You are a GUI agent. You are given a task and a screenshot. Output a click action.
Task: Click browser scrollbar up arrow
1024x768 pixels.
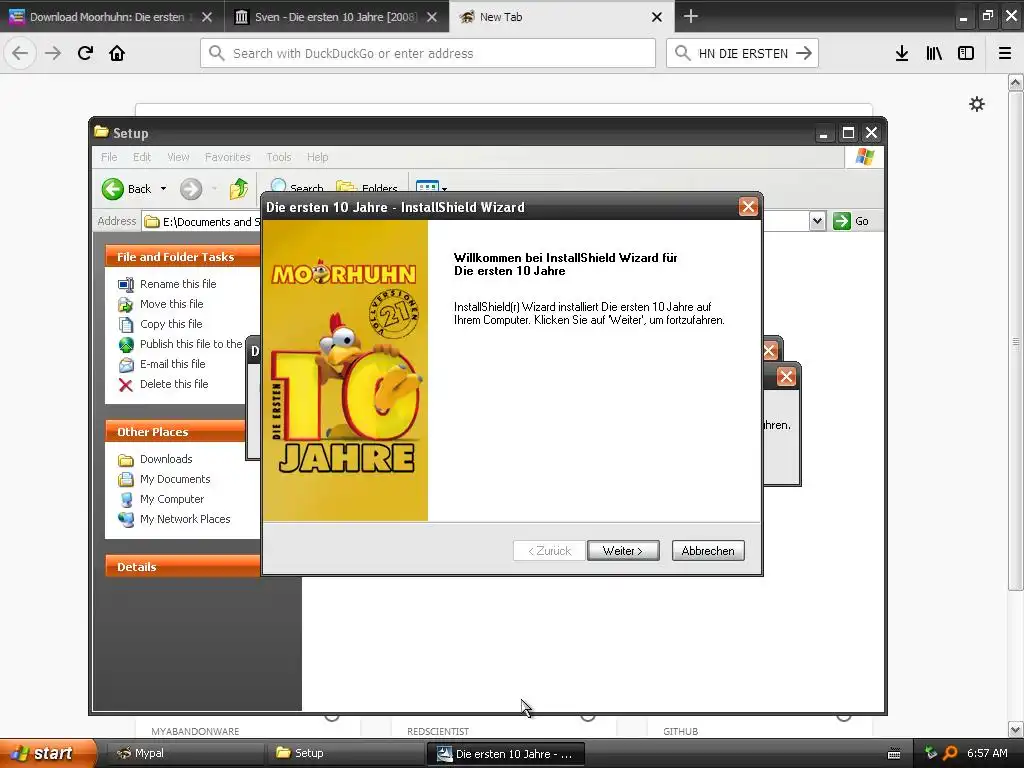click(x=1016, y=82)
